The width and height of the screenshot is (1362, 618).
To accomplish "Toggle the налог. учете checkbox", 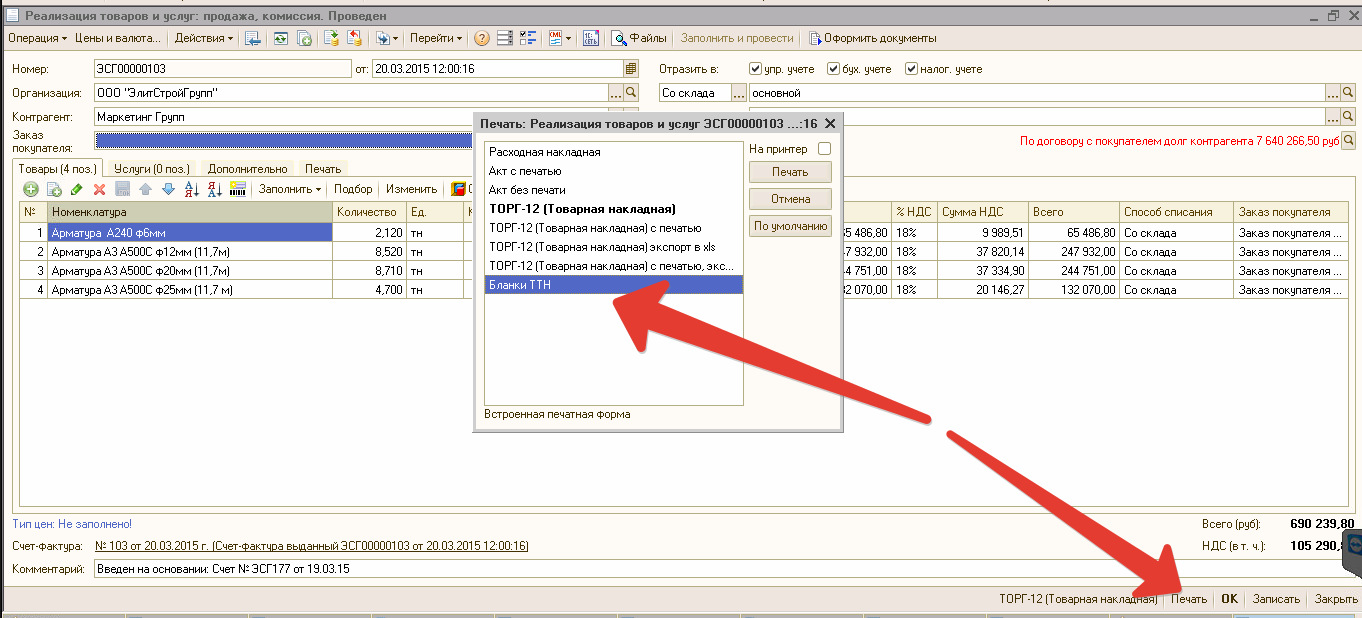I will pos(911,69).
